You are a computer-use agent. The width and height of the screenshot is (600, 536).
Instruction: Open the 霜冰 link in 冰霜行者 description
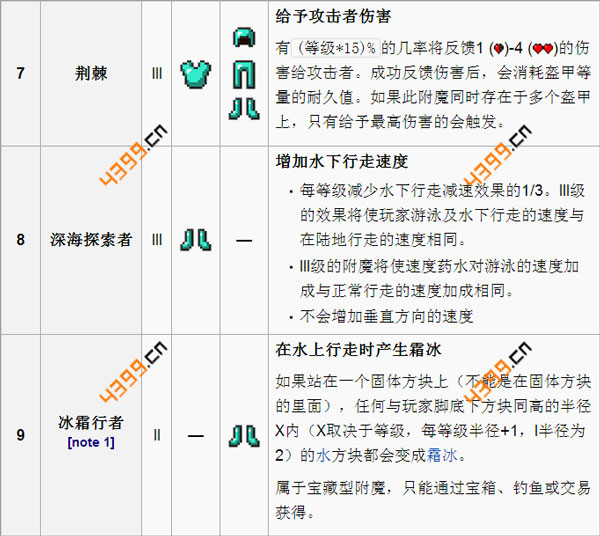[442, 456]
